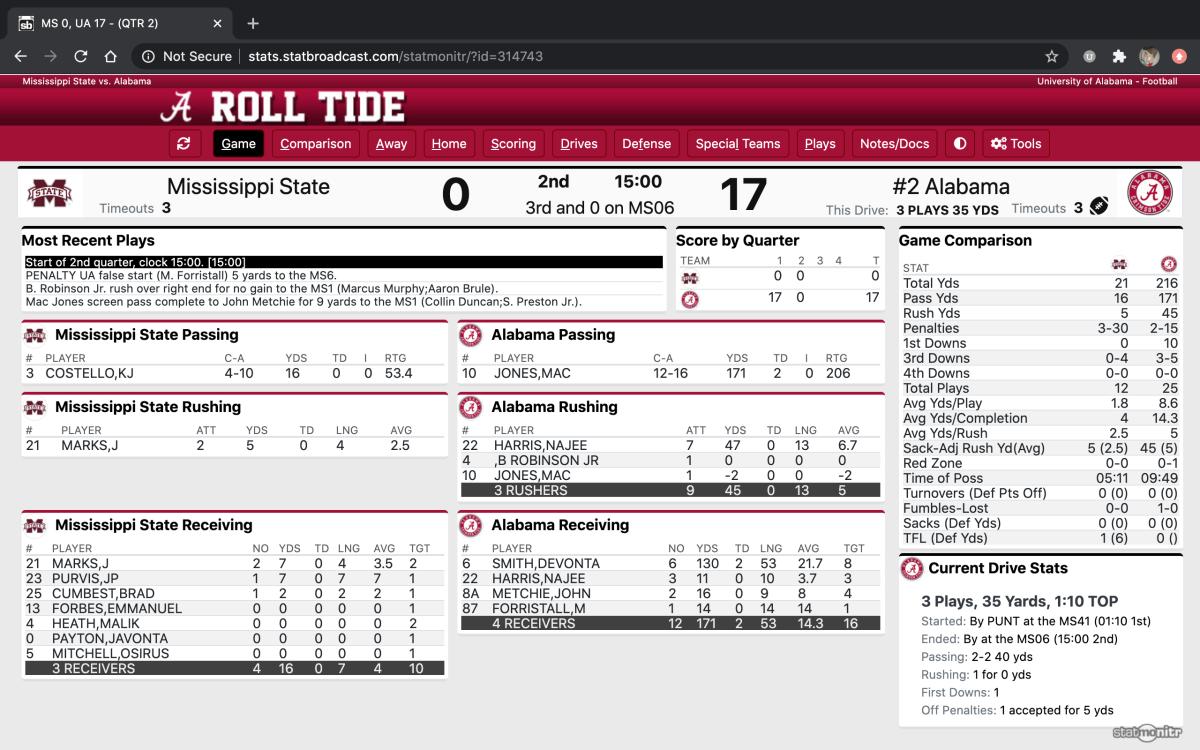
Task: Select the 'Start of 2nd quarter' play line
Action: click(343, 262)
